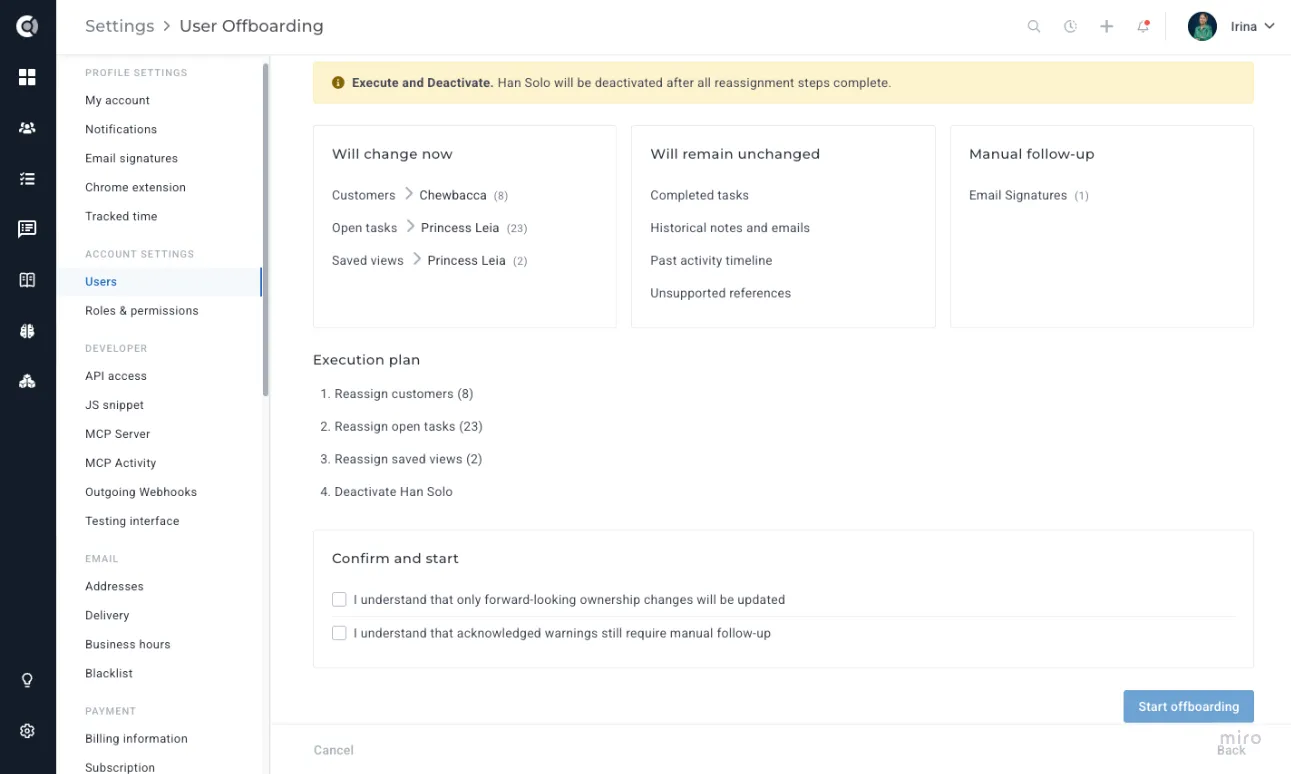
Task: Open Chrome extension settings
Action: pos(135,187)
